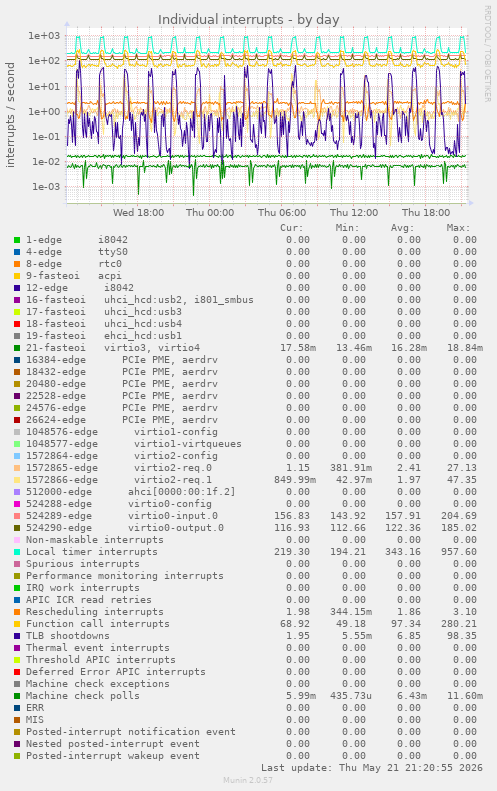Click the yellow Function call interrupts swatch
This screenshot has width=497, height=791.
pos(17,625)
